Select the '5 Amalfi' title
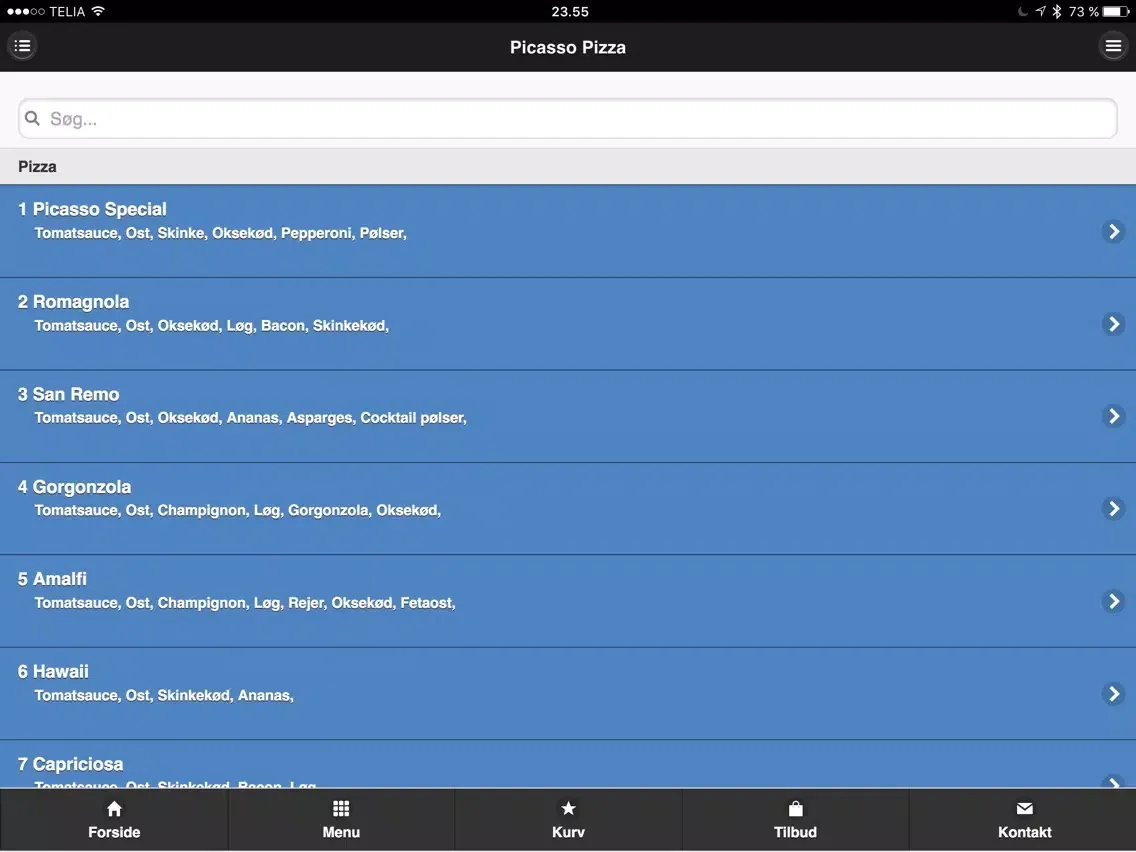The height and width of the screenshot is (852, 1136). pos(52,579)
